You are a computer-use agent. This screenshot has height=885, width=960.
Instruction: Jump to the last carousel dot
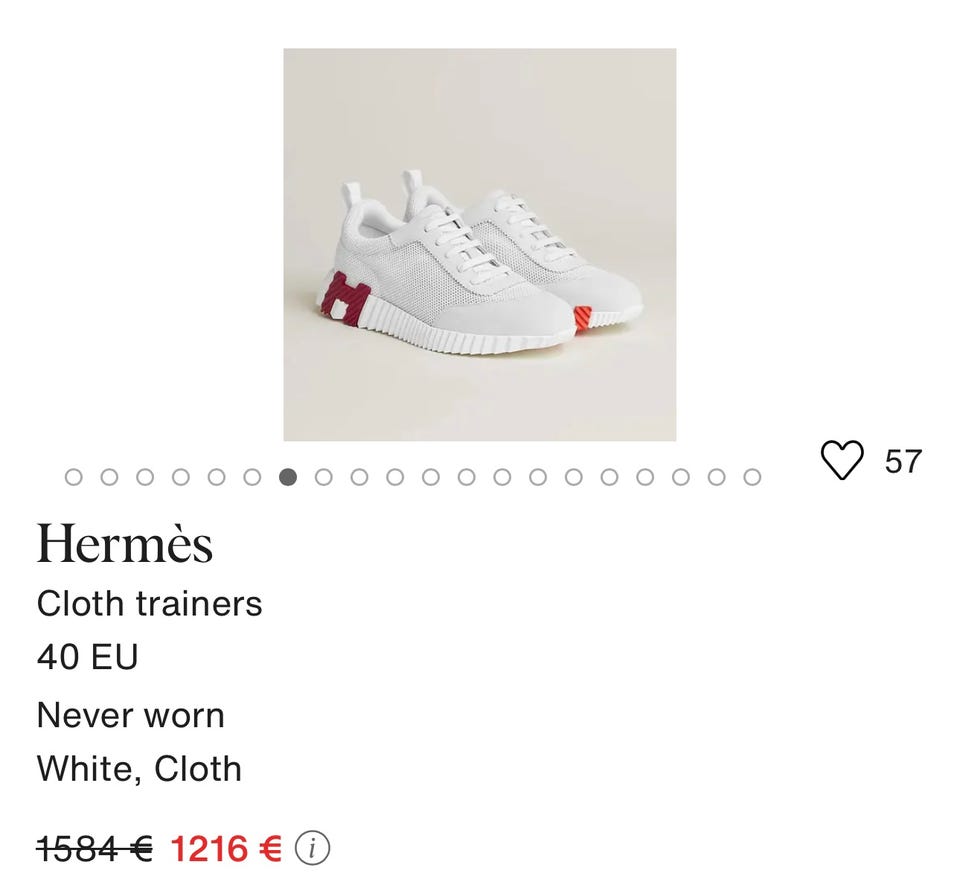pyautogui.click(x=752, y=477)
